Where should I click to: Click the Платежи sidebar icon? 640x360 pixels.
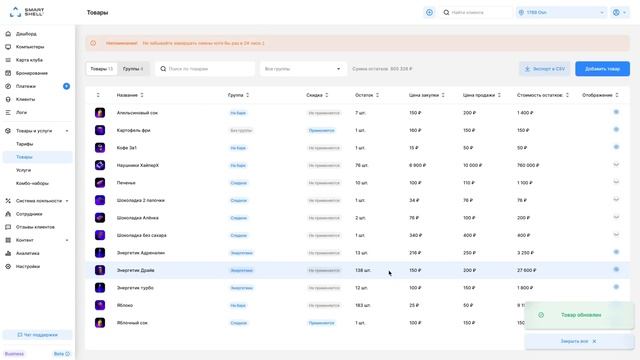click(x=8, y=86)
